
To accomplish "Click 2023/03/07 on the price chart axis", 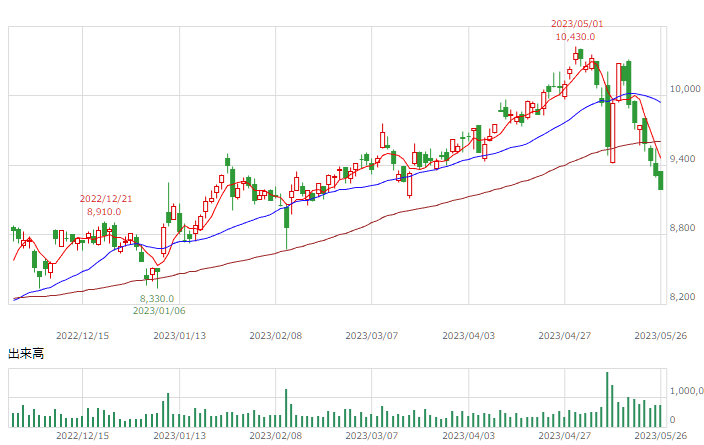I will [x=372, y=336].
